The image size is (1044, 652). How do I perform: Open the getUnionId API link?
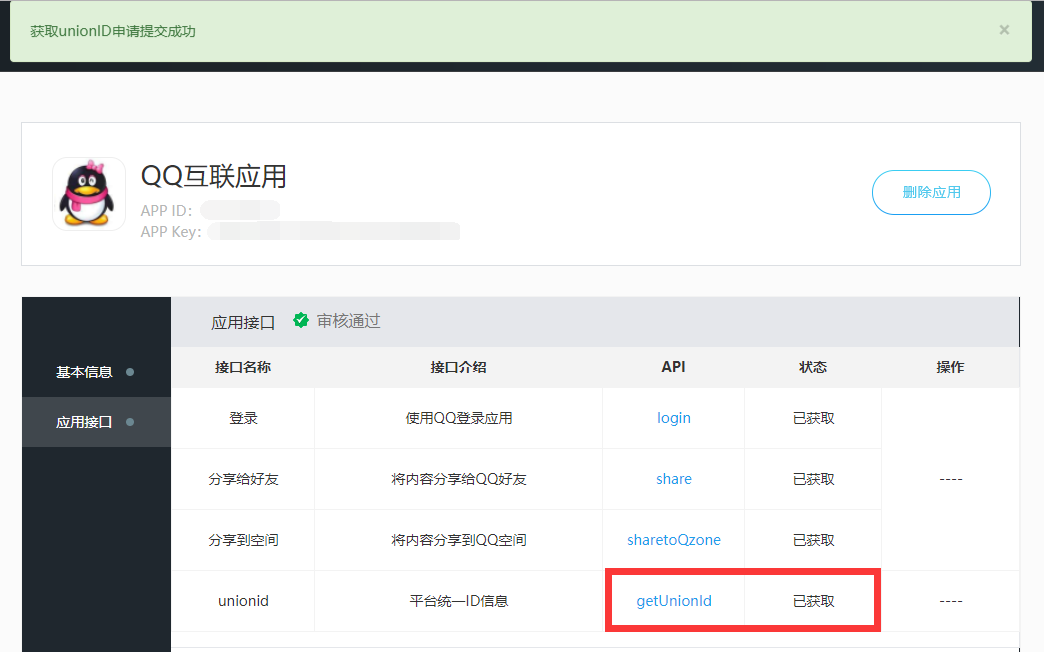(x=674, y=601)
